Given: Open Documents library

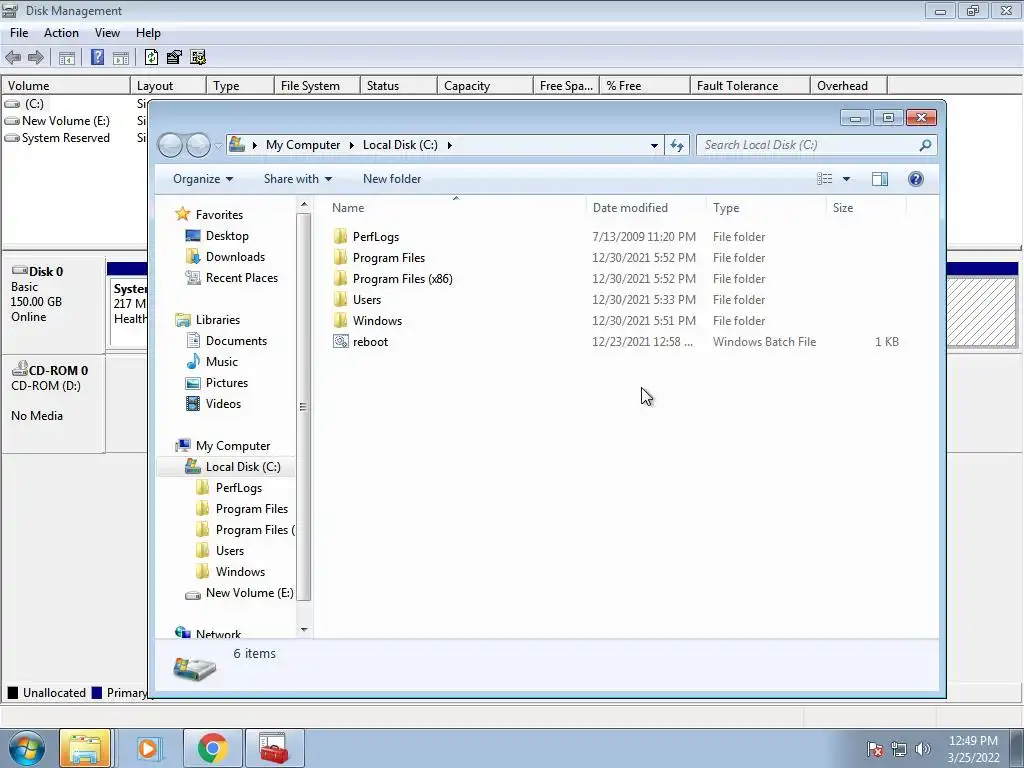Looking at the screenshot, I should point(236,341).
